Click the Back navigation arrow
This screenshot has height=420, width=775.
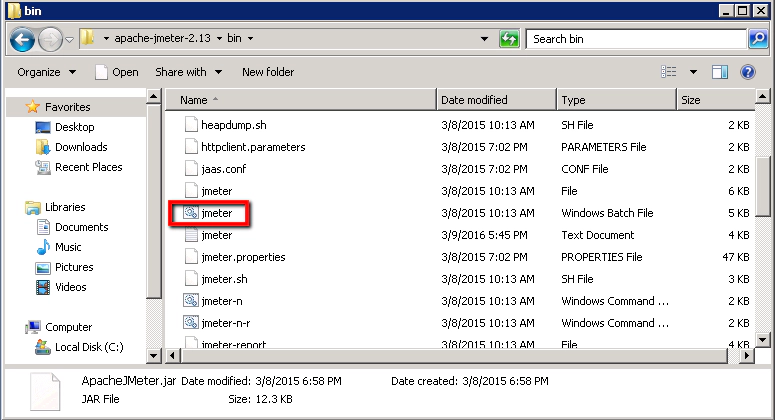[22, 39]
